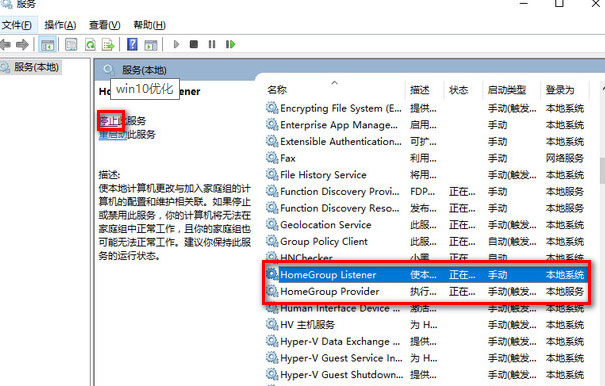Click gear icon of Geolocation Service
Viewport: 605px width, 386px height.
[x=272, y=225]
